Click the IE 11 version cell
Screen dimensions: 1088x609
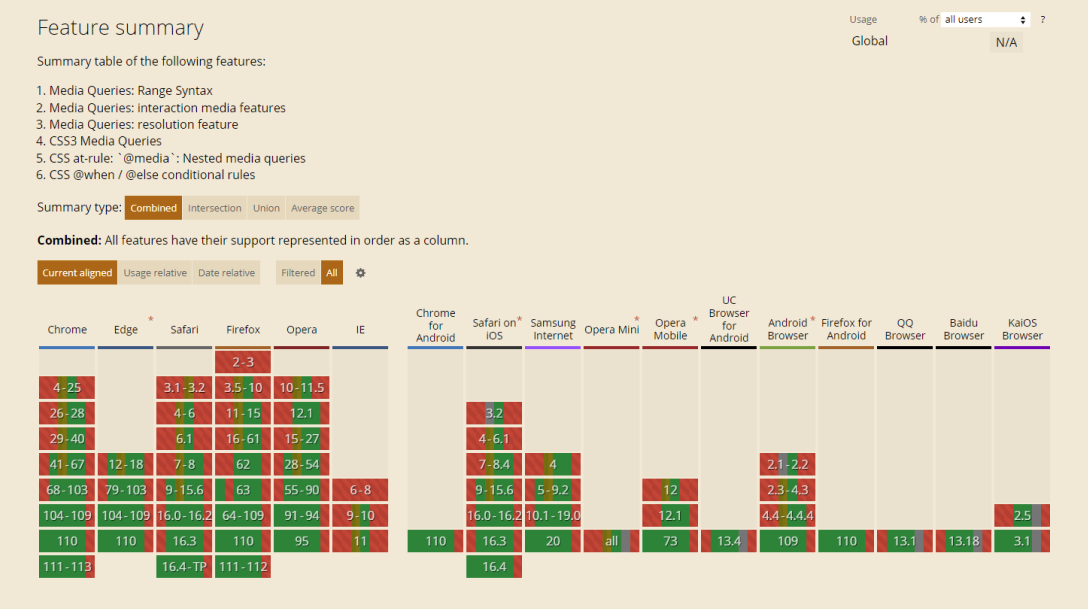[x=360, y=541]
